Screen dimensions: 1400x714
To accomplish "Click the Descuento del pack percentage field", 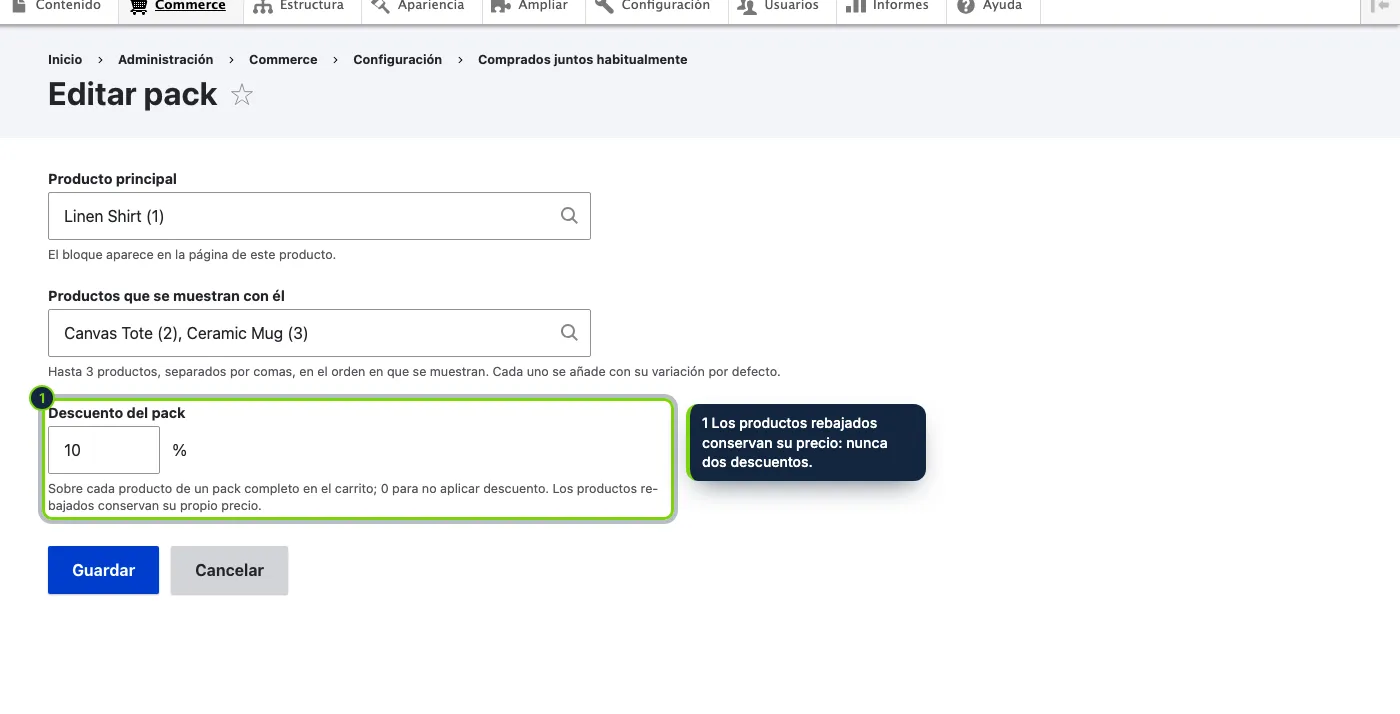I will point(104,450).
